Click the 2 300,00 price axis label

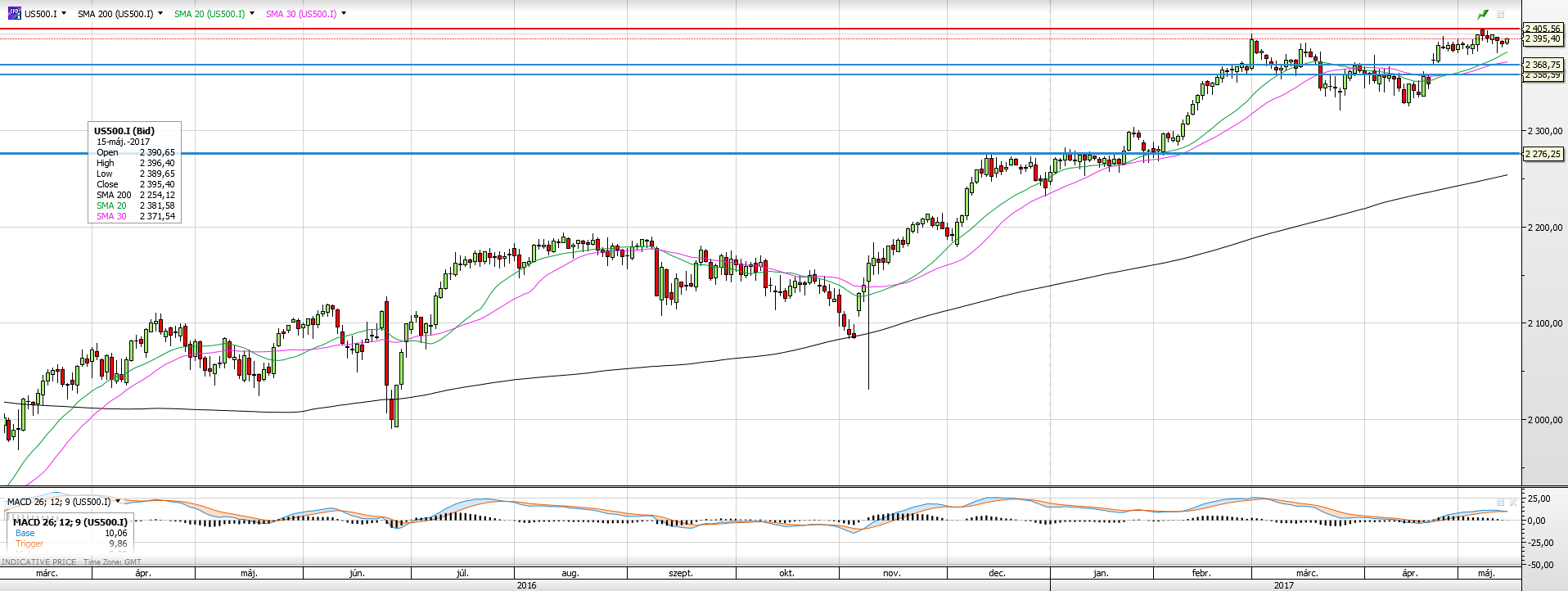1545,131
